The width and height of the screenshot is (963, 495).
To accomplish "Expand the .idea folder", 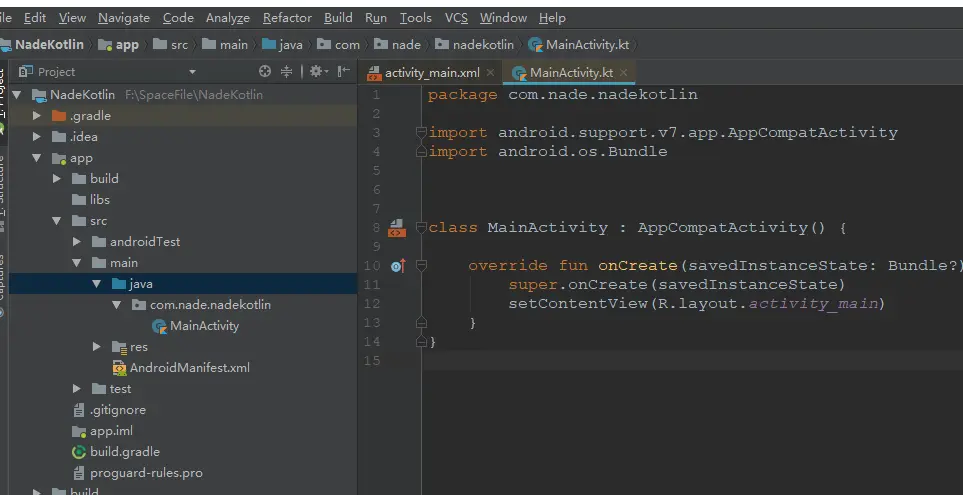I will [37, 136].
